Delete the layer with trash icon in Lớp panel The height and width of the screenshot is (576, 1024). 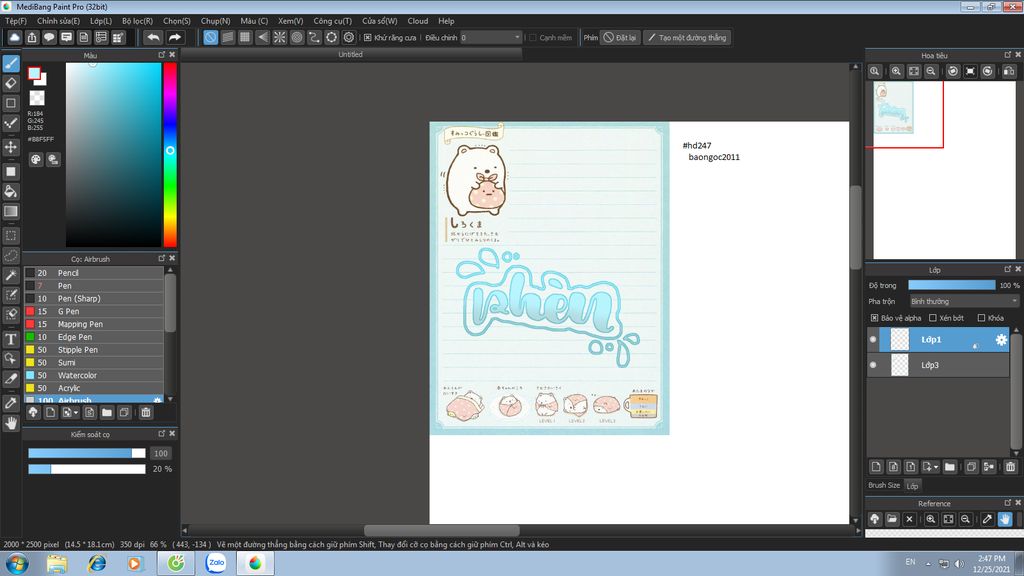coord(1010,466)
